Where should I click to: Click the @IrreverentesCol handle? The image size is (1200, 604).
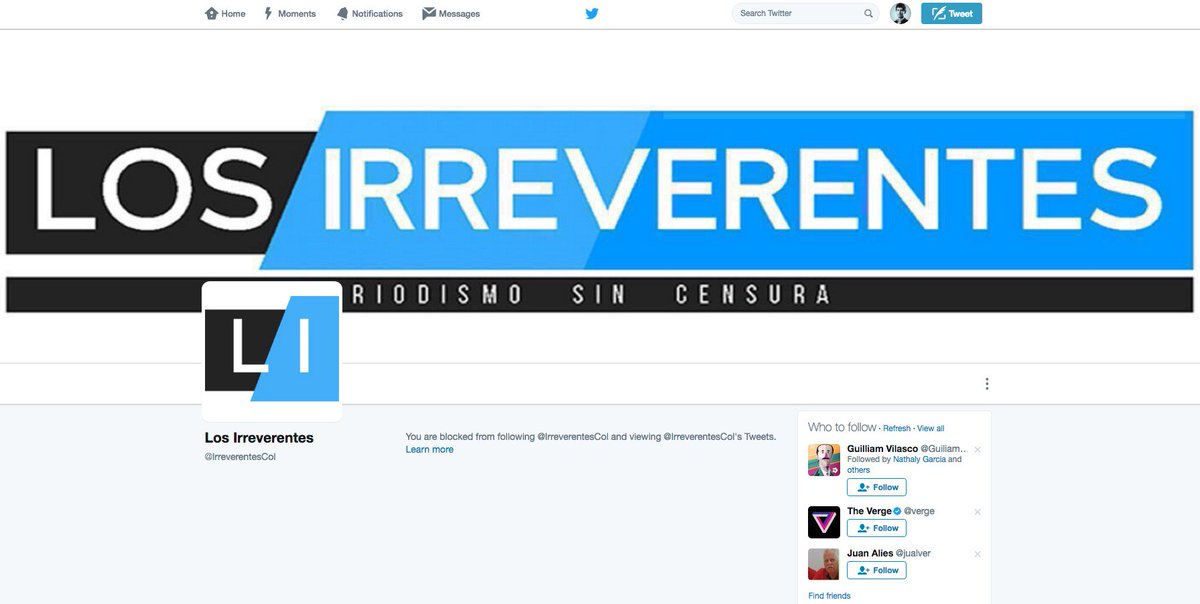point(240,457)
